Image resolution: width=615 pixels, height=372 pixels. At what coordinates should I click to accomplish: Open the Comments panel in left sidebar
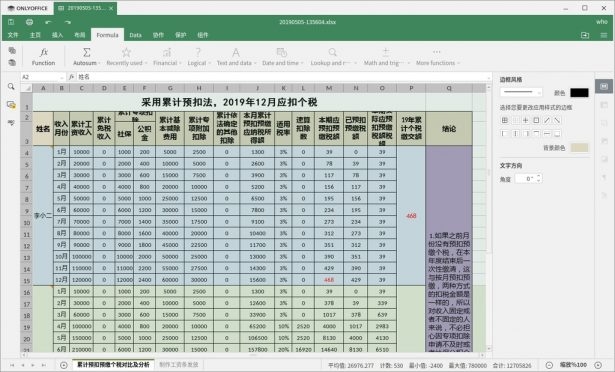click(11, 105)
